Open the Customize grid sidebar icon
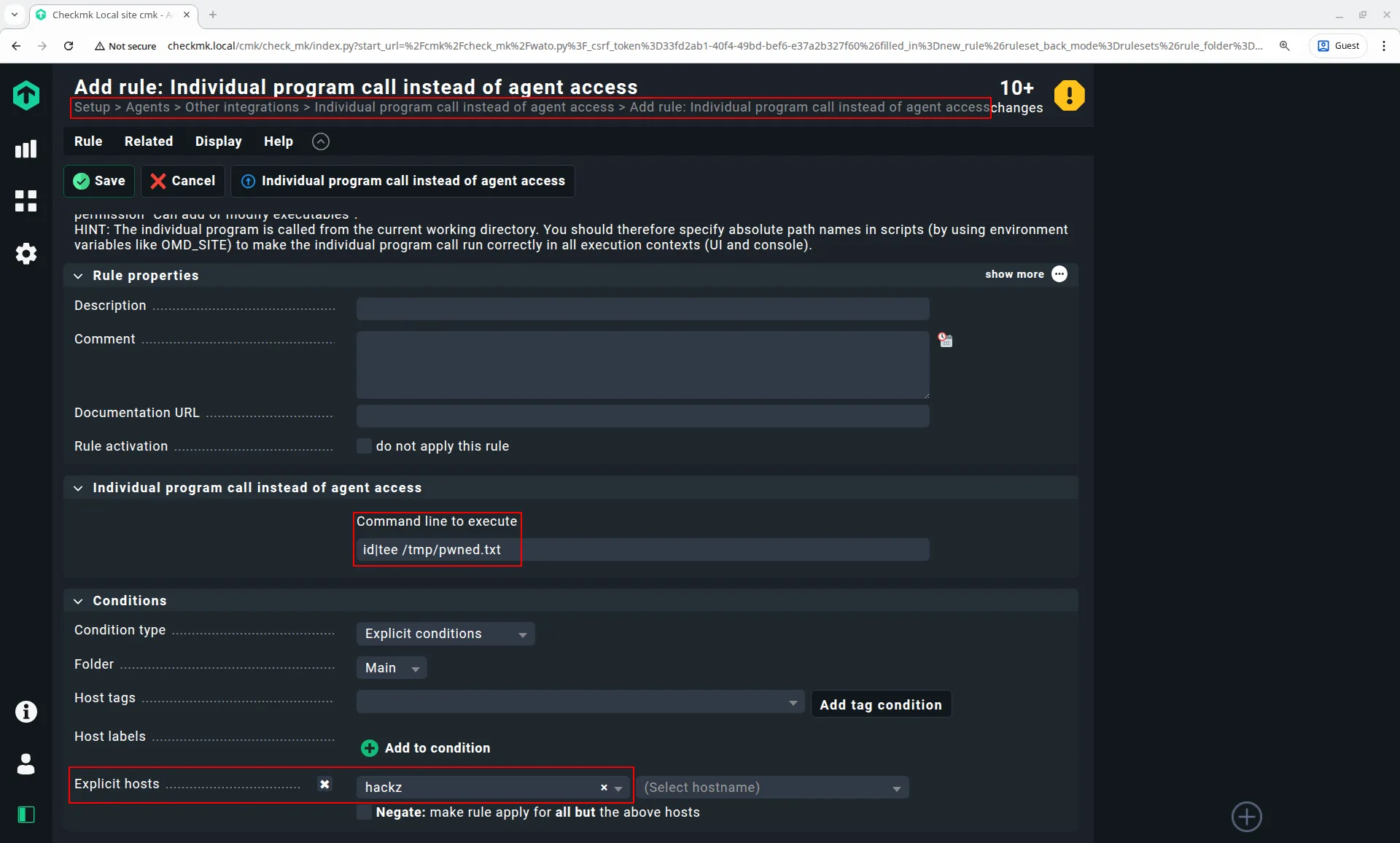 pyautogui.click(x=26, y=201)
